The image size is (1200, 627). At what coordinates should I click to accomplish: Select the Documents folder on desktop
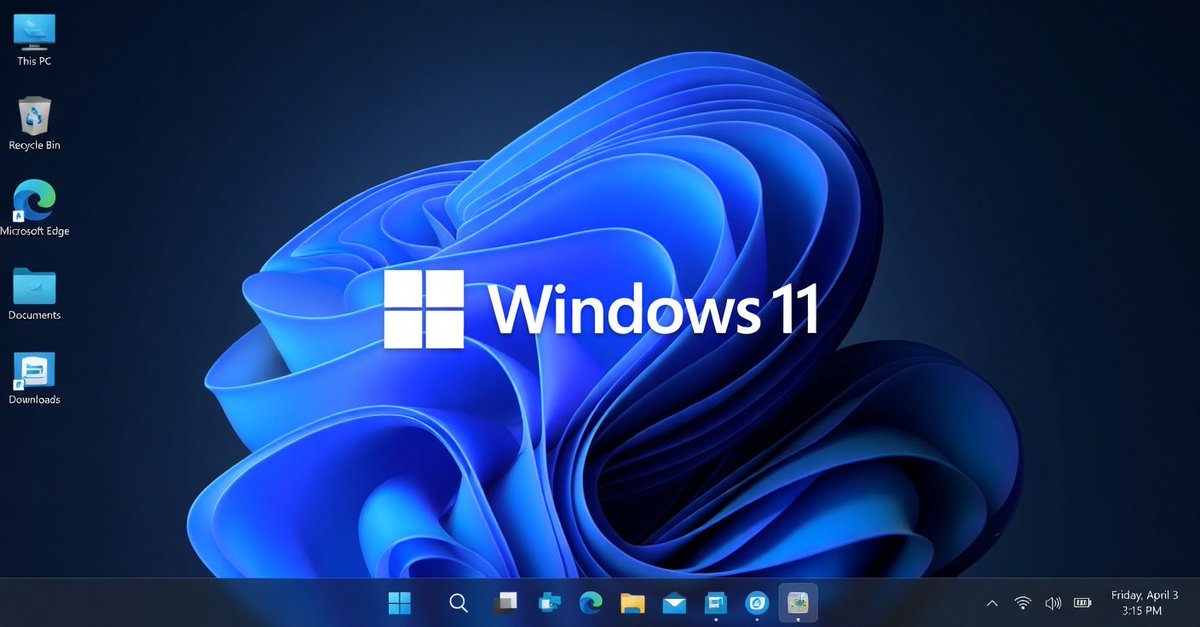[34, 294]
